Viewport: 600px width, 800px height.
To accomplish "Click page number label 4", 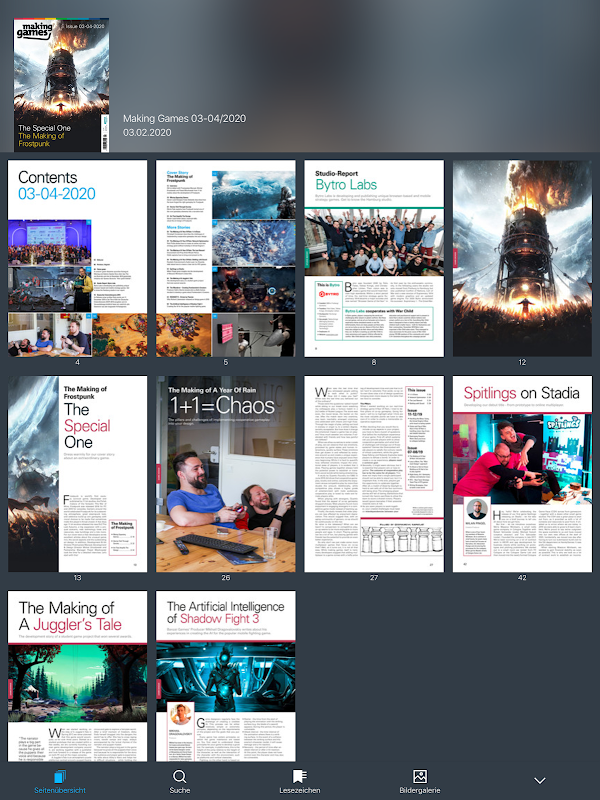I will [x=78, y=362].
